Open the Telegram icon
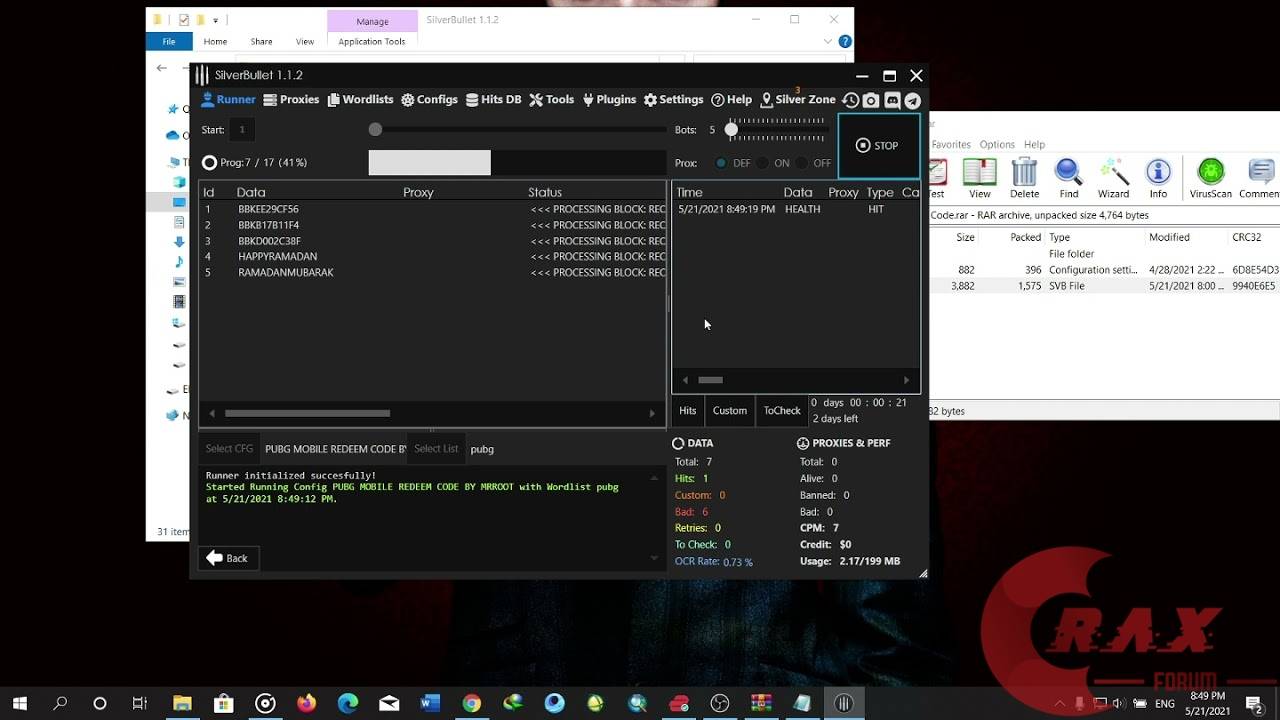This screenshot has height=720, width=1280. [x=912, y=100]
